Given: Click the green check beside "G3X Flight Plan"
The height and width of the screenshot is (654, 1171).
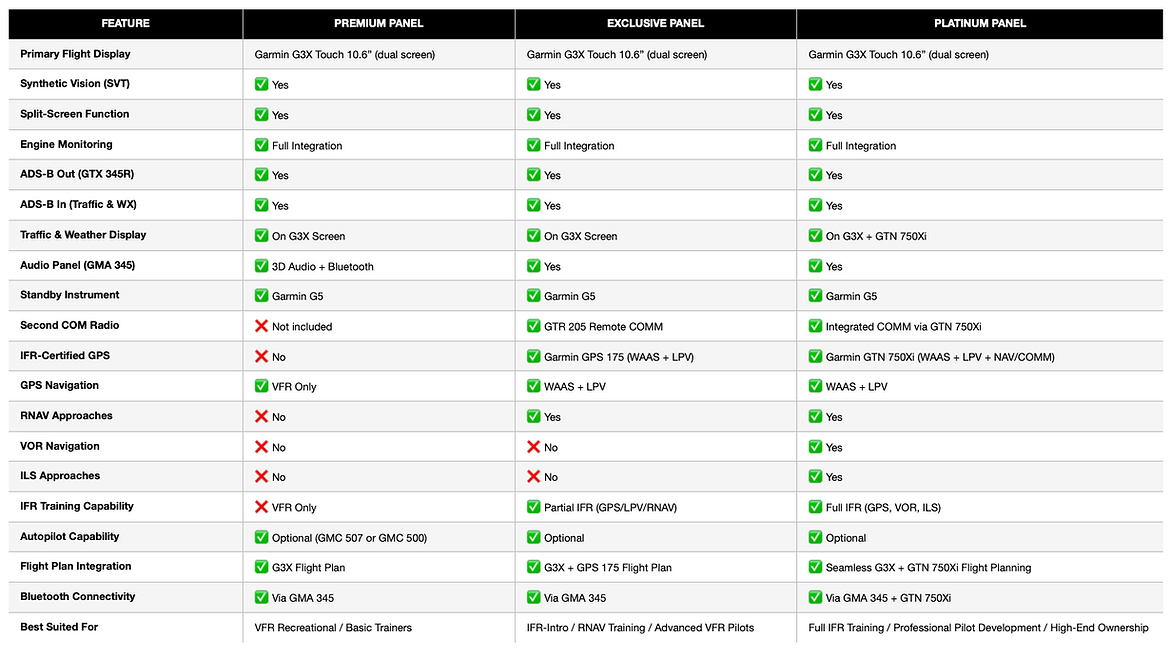Looking at the screenshot, I should pyautogui.click(x=261, y=567).
